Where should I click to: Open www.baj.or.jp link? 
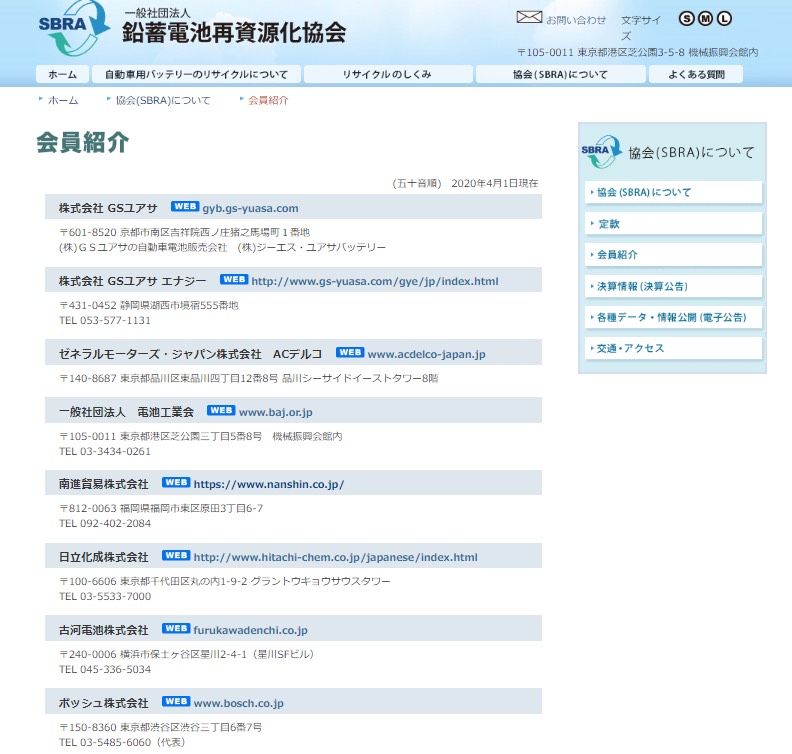pyautogui.click(x=276, y=412)
